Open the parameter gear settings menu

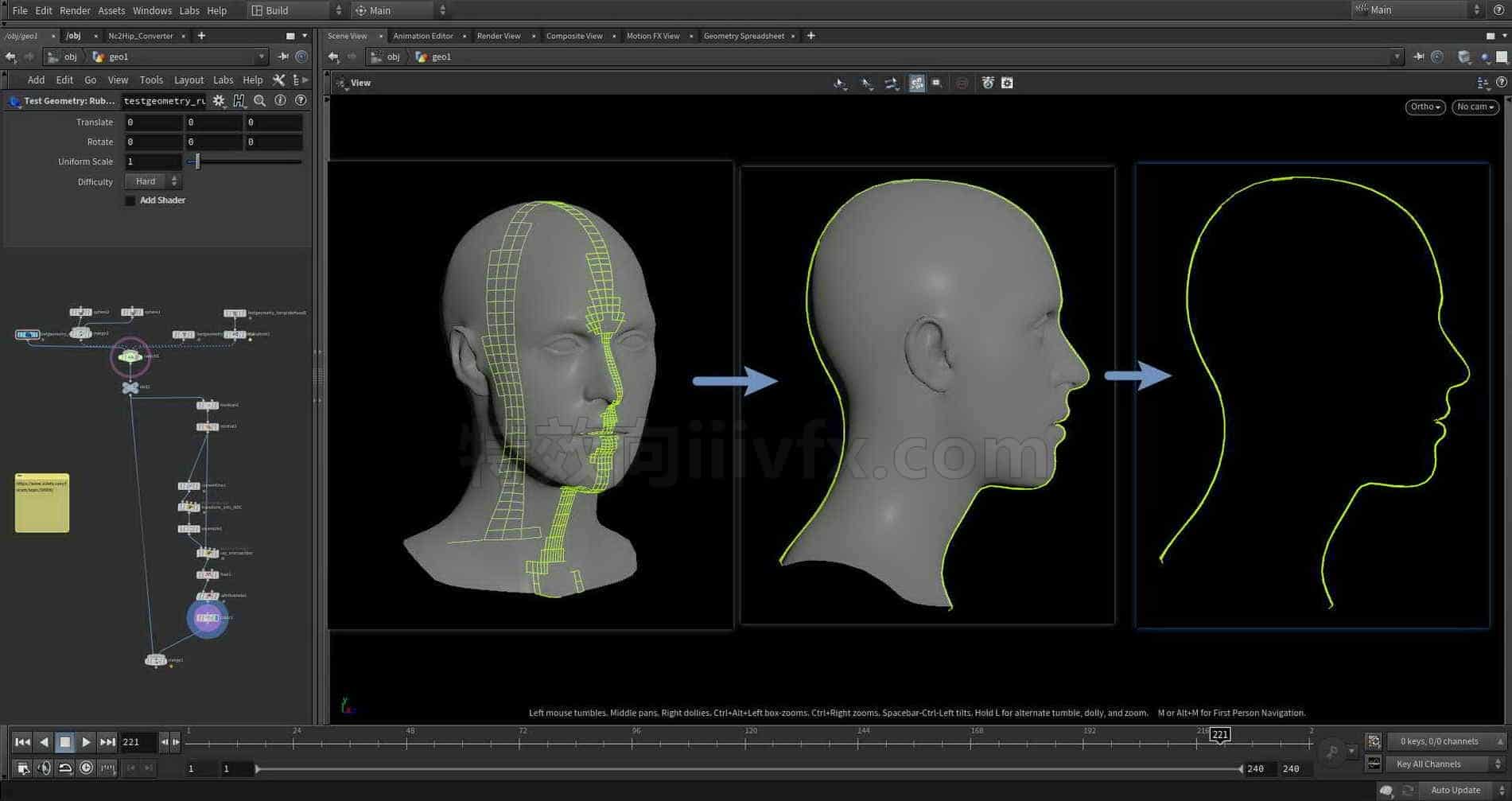pos(219,101)
